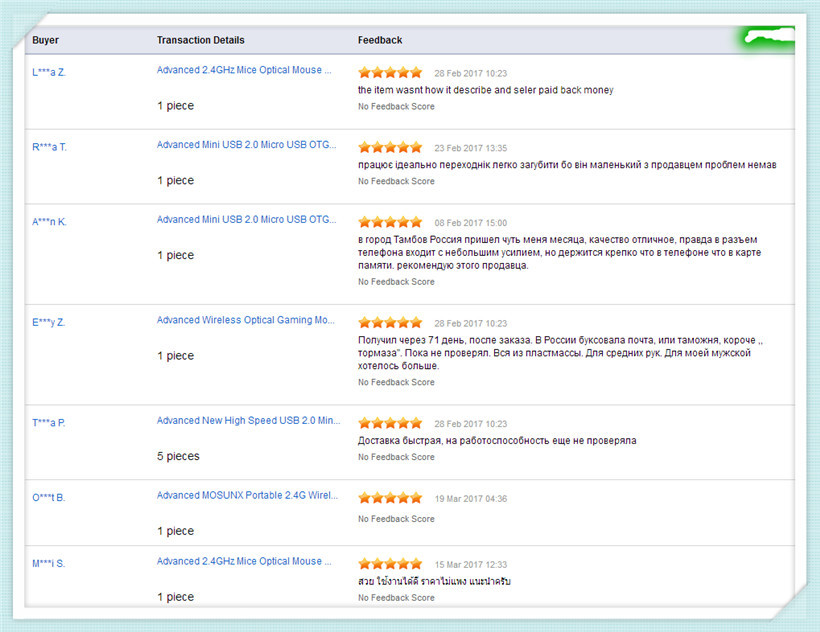Click the star rating dated 08 Feb 2017
This screenshot has height=632, width=820.
(390, 223)
